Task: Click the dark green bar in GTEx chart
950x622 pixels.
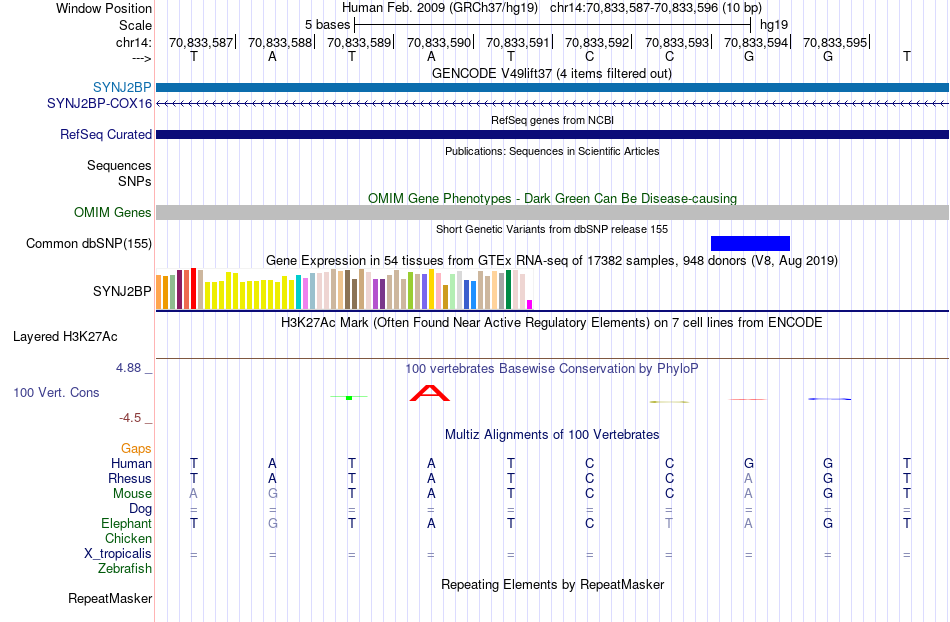Action: 508,290
